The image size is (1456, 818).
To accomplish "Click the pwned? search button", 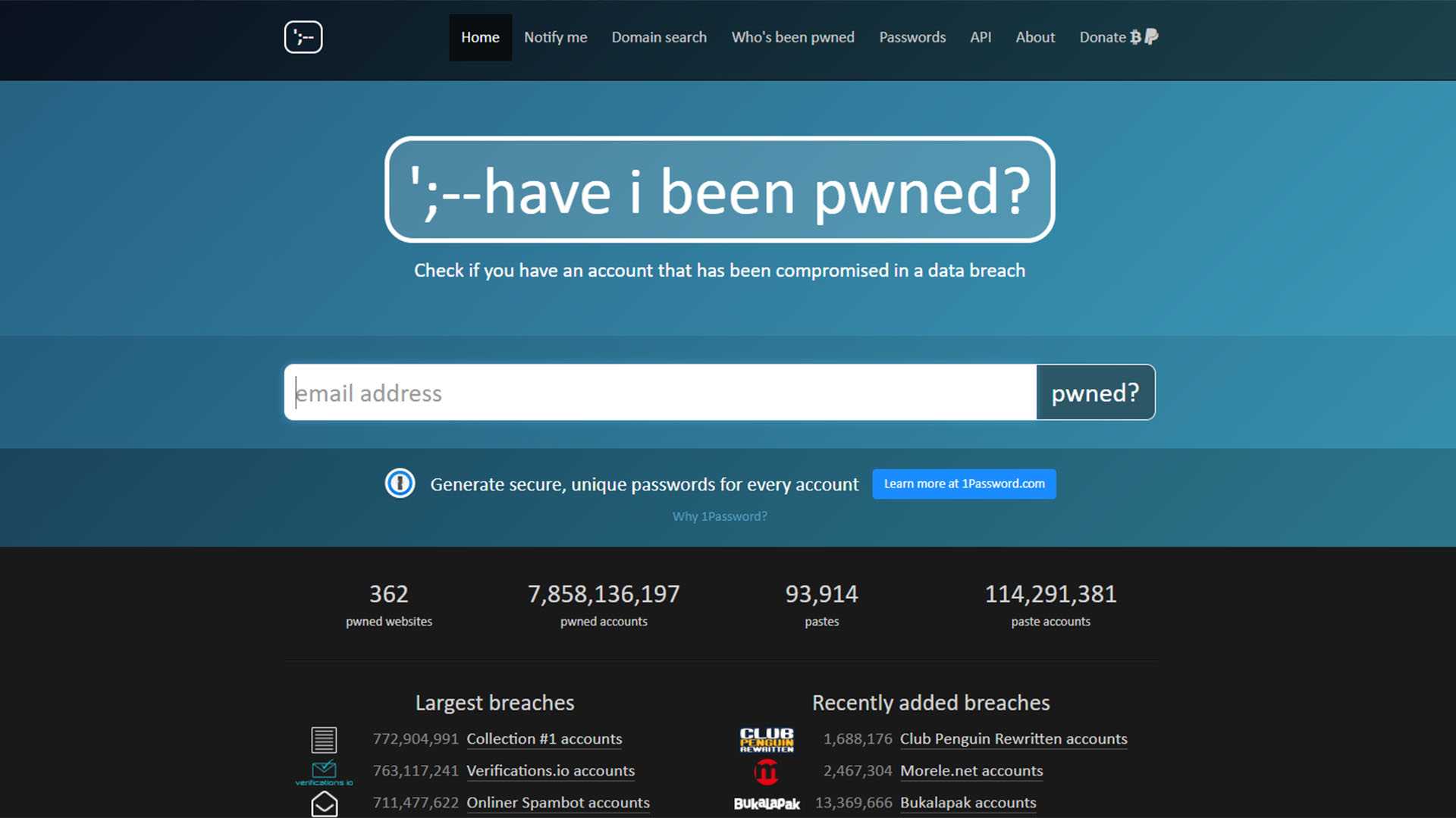I will (1095, 392).
